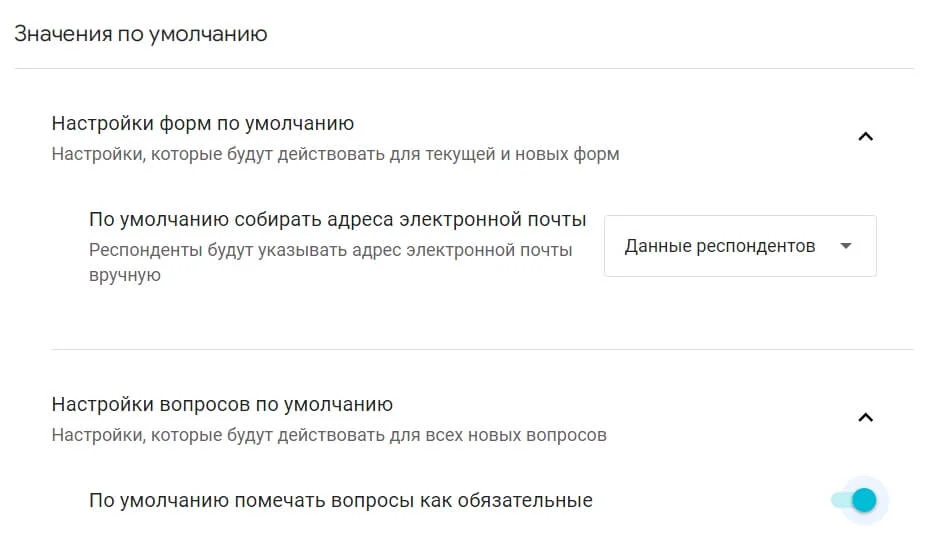
Task: Open the "Данные респондентов" dropdown
Action: pyautogui.click(x=740, y=246)
